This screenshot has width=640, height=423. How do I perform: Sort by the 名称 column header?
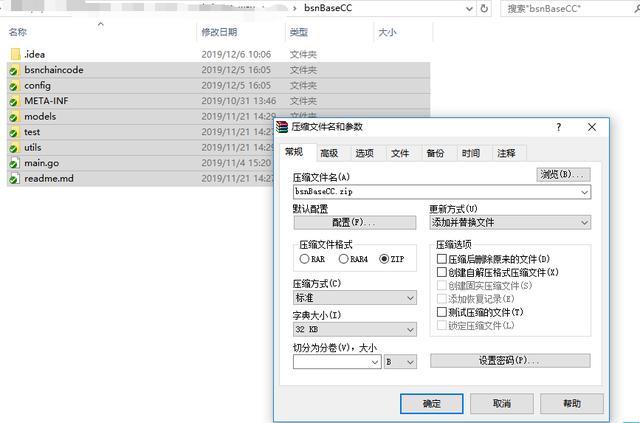coord(18,32)
